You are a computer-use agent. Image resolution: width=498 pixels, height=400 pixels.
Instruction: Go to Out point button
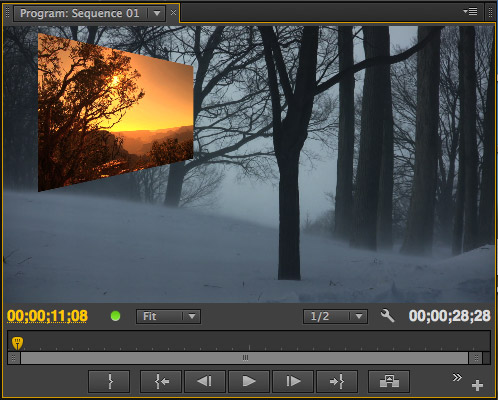(x=337, y=381)
